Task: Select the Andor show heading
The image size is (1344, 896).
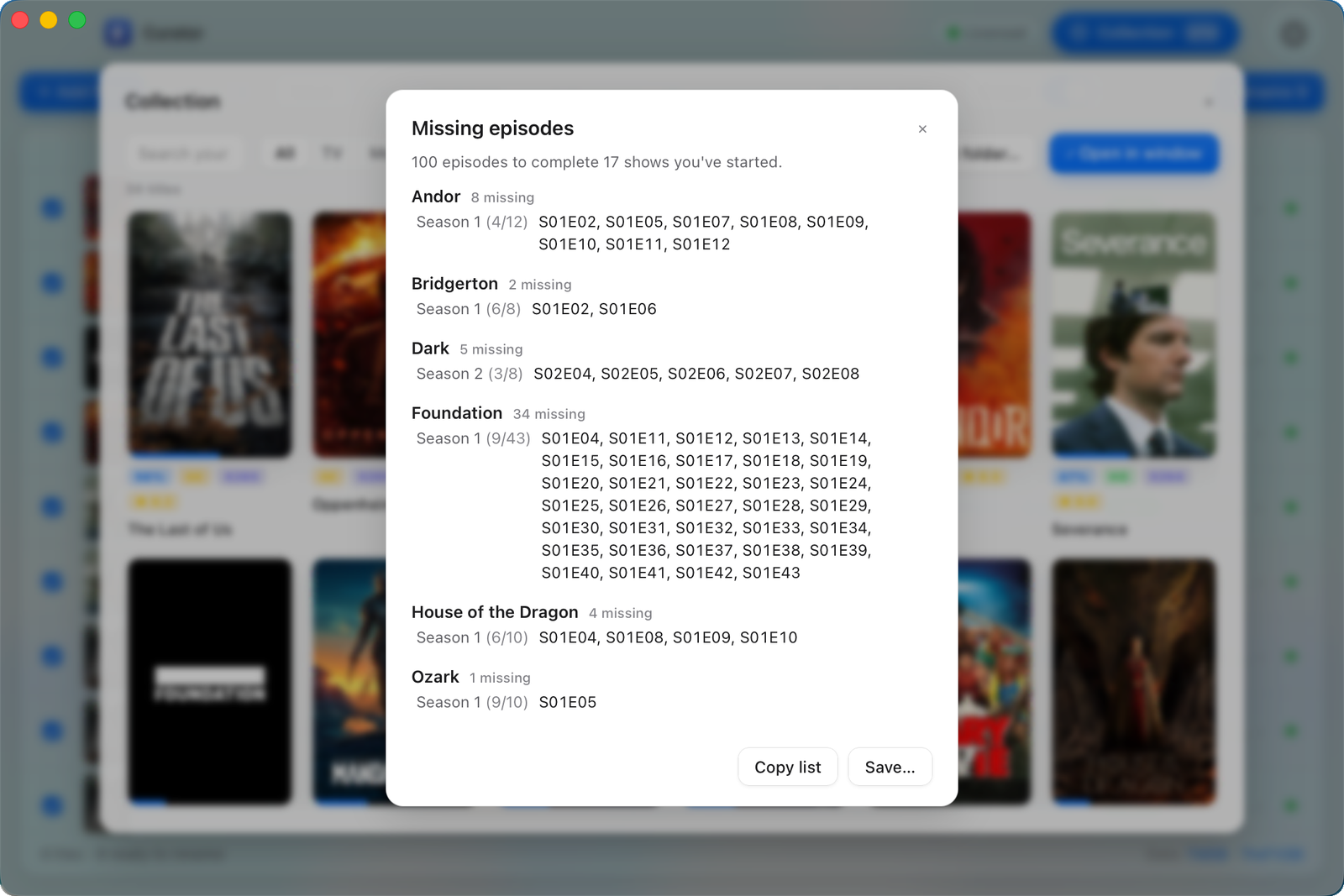Action: pyautogui.click(x=436, y=196)
